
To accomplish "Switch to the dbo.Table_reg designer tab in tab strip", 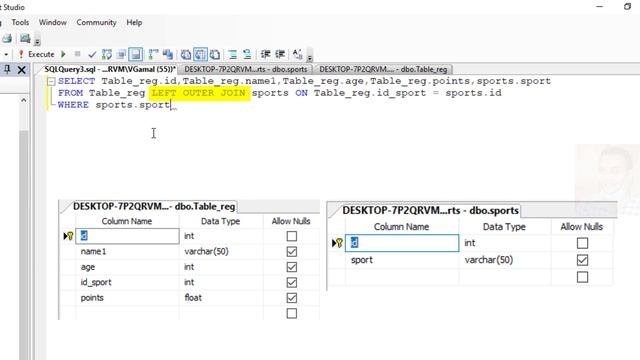I will pyautogui.click(x=383, y=69).
